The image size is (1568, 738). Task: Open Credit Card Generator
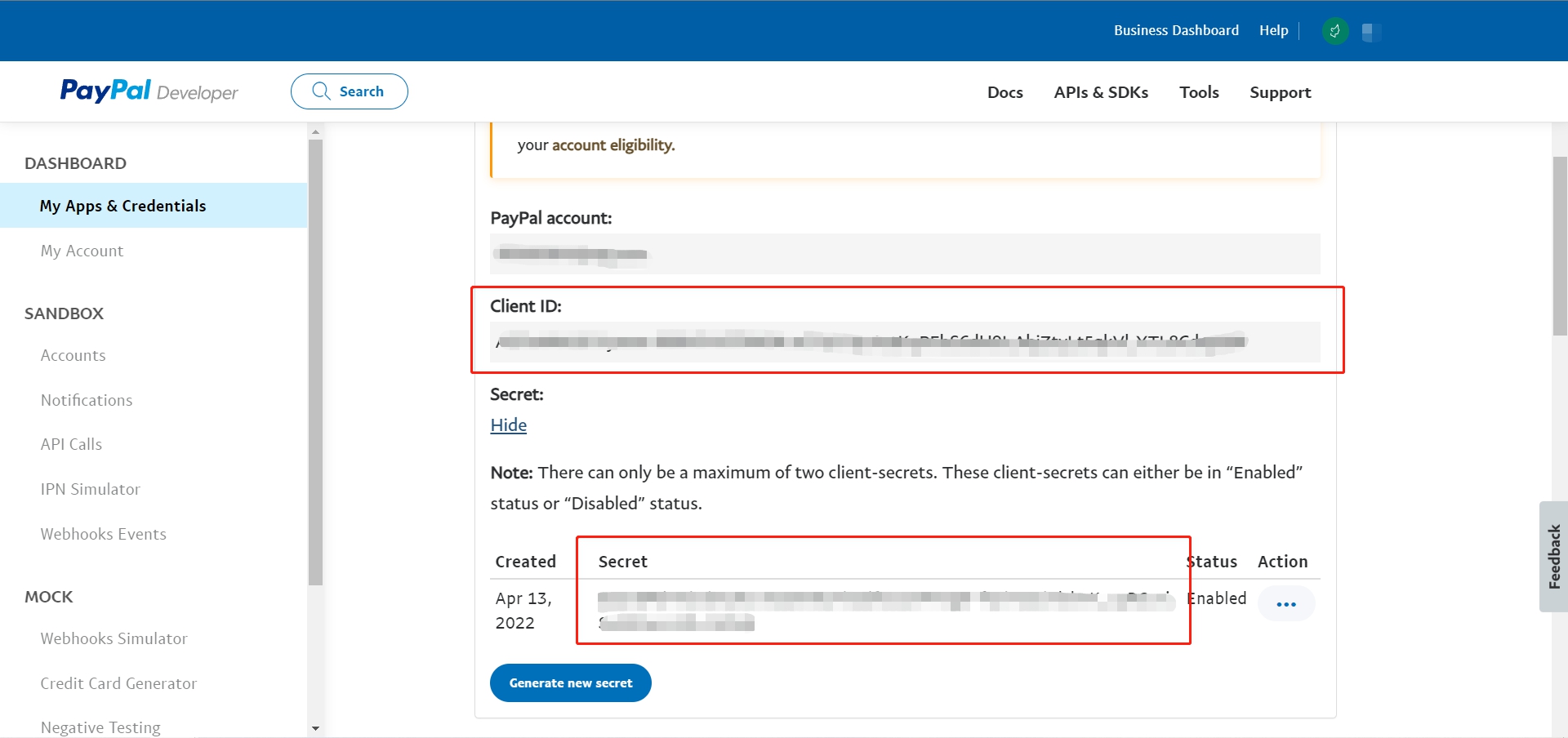point(118,683)
